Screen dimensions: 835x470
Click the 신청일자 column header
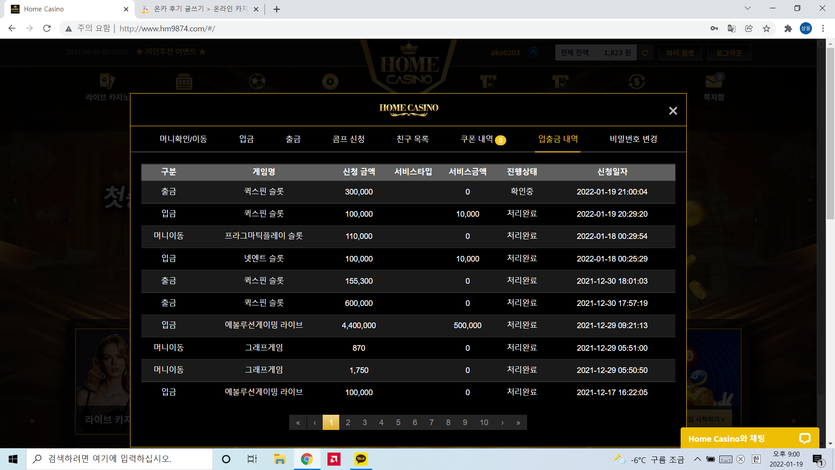[x=612, y=172]
